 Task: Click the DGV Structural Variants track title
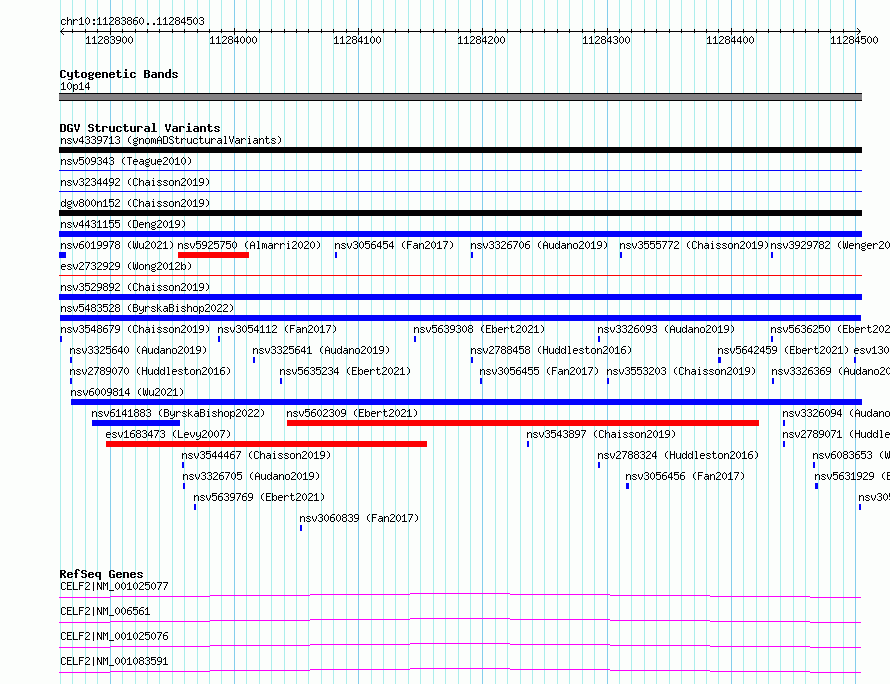point(140,128)
